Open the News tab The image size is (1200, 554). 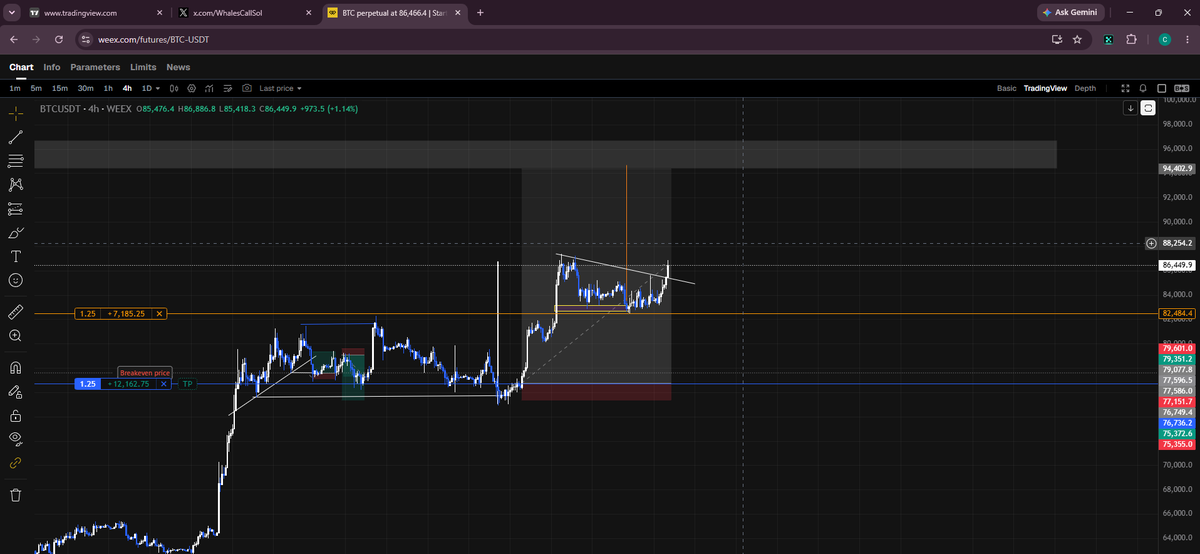178,67
